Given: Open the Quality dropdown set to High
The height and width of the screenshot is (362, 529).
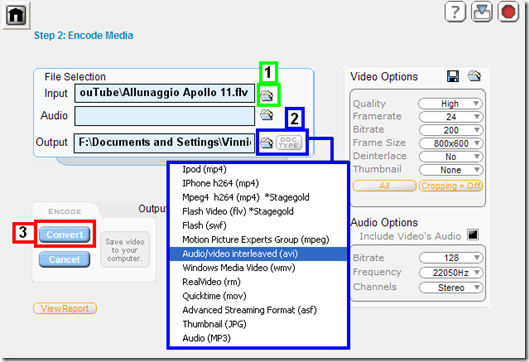Looking at the screenshot, I should point(450,104).
